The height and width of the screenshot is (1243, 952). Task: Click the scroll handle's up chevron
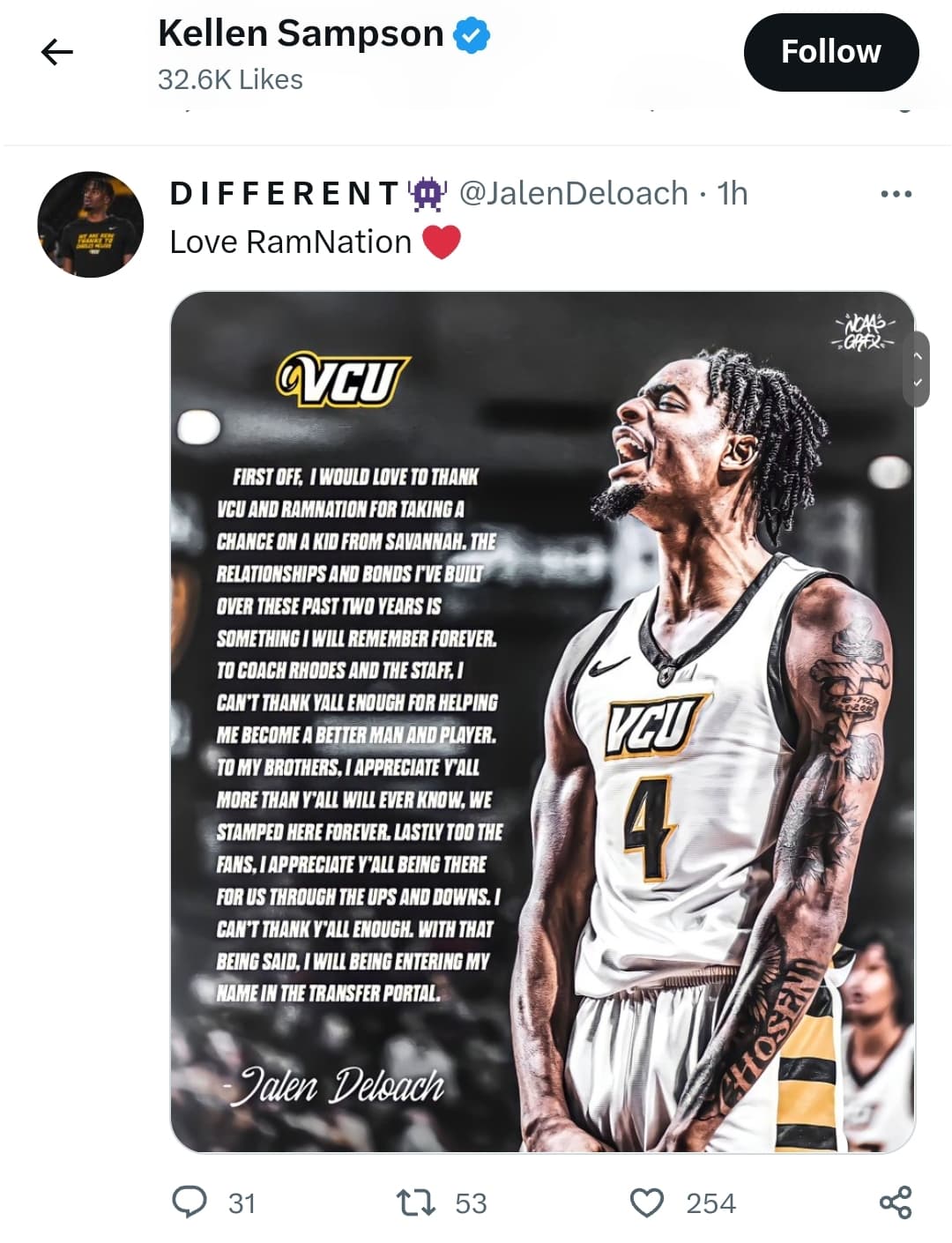(918, 355)
